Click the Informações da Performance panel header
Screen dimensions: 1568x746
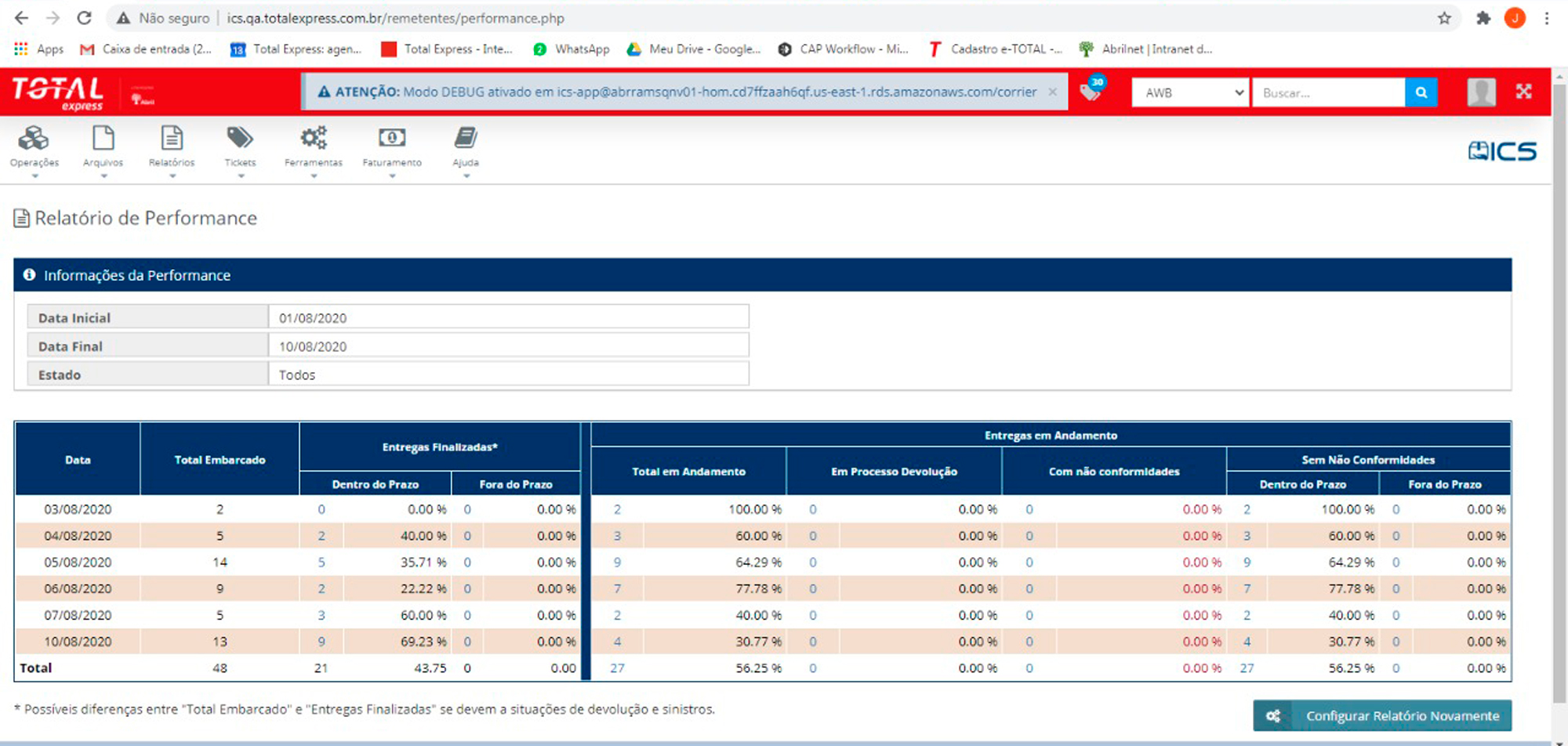(x=762, y=275)
